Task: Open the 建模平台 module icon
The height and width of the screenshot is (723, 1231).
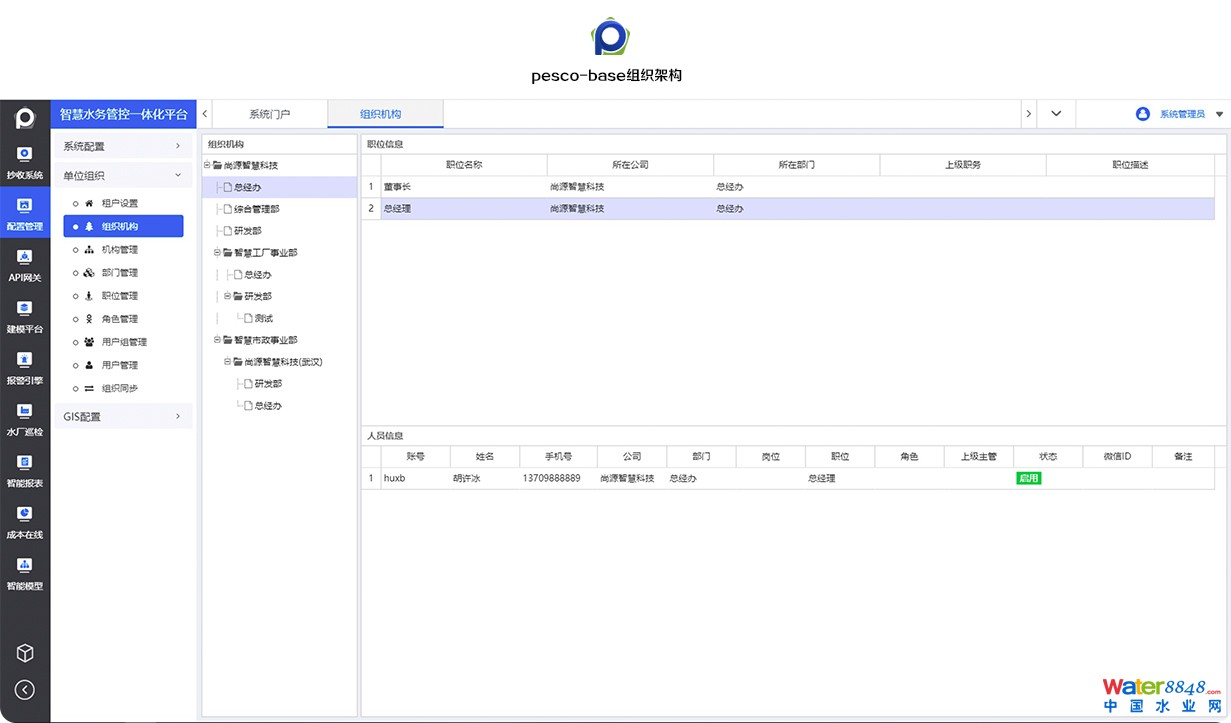Action: [25, 309]
